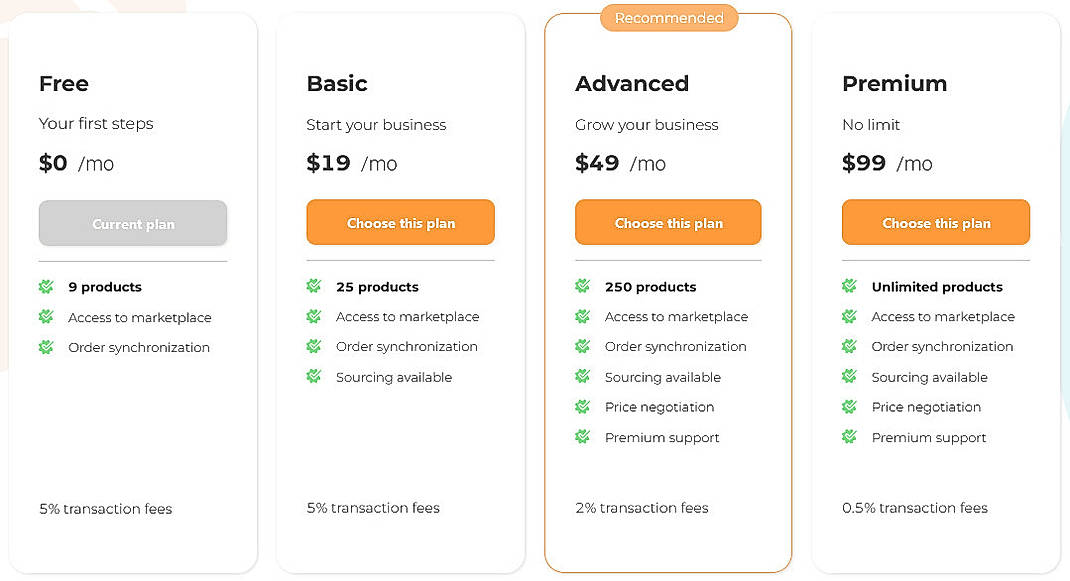
Task: Select the Premium plan heading
Action: 894,84
